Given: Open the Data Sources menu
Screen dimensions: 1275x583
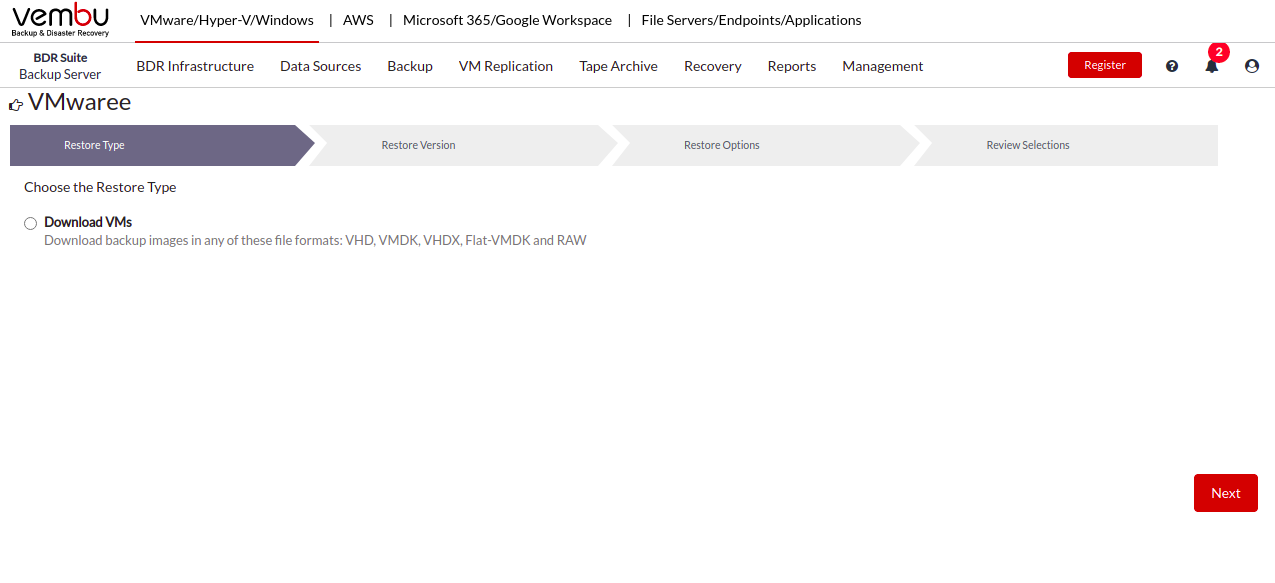Looking at the screenshot, I should coord(320,66).
